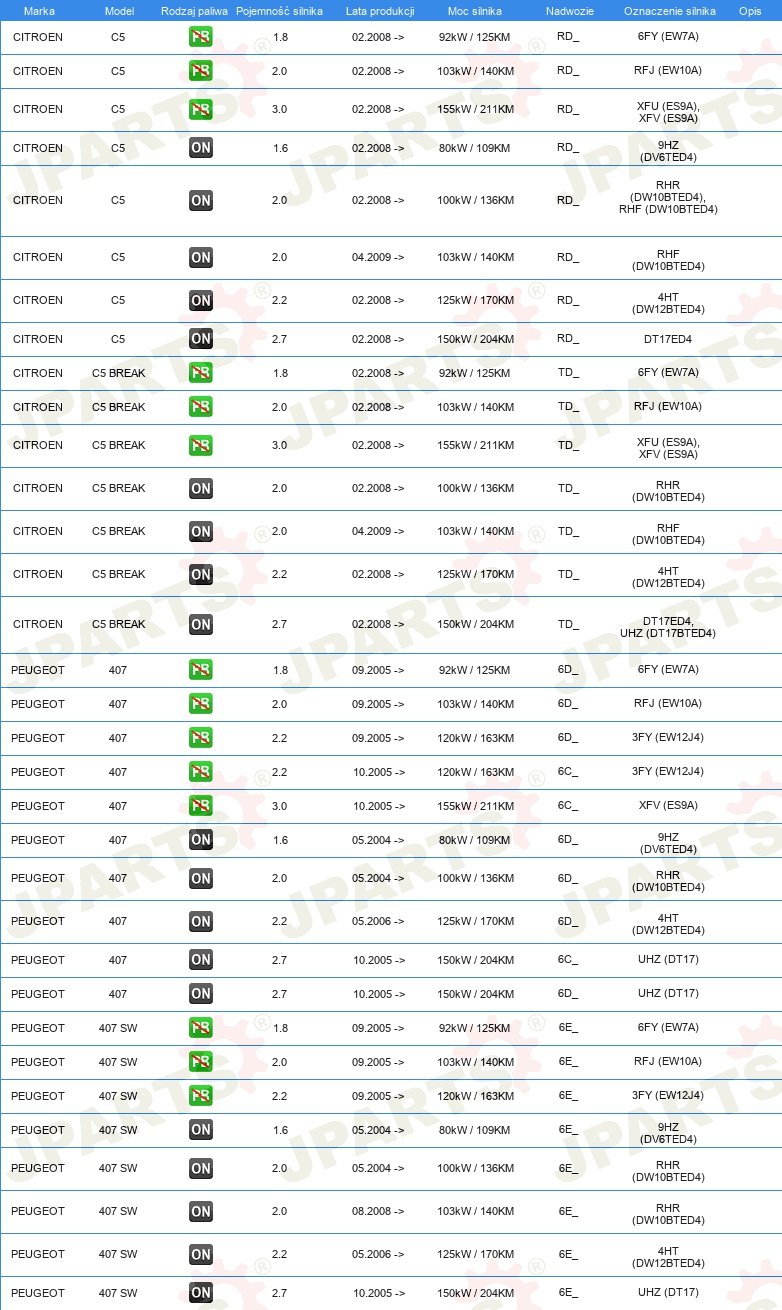The width and height of the screenshot is (782, 1310).
Task: Click ON diesel icon in 407 6C_ 2.7 row
Action: click(201, 960)
